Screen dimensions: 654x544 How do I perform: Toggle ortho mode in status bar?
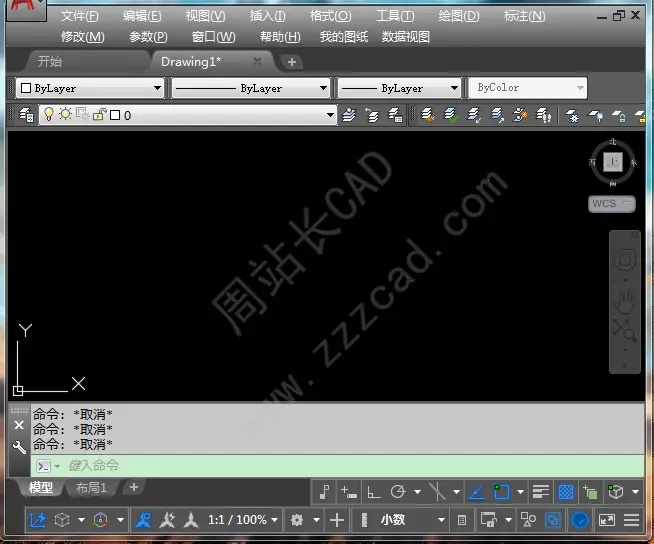tap(373, 492)
